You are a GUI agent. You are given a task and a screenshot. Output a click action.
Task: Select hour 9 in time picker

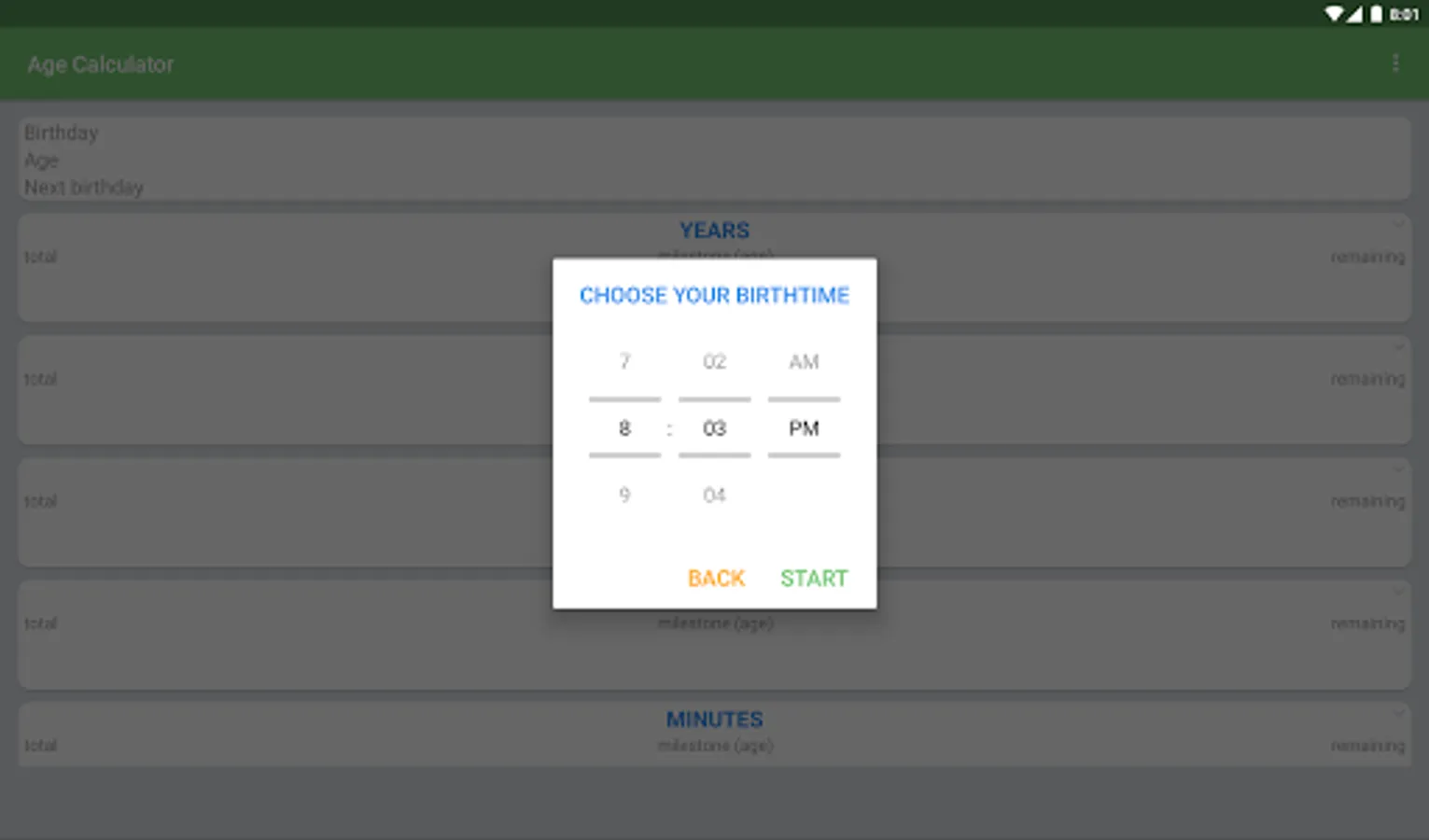pyautogui.click(x=624, y=495)
